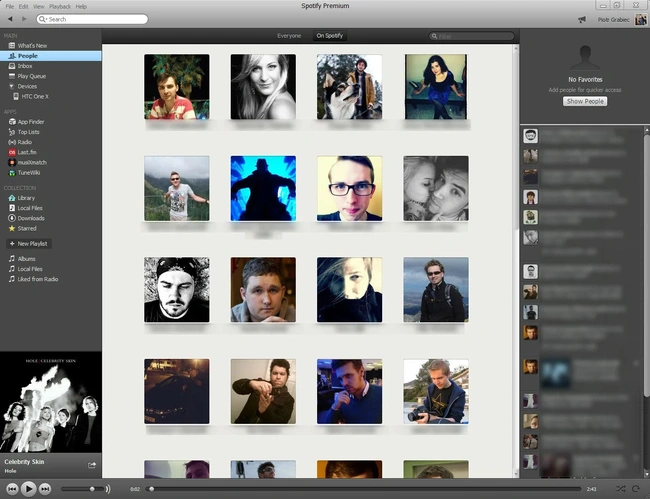Open the TuneWiki app
Viewport: 650px width, 499px height.
pyautogui.click(x=28, y=173)
